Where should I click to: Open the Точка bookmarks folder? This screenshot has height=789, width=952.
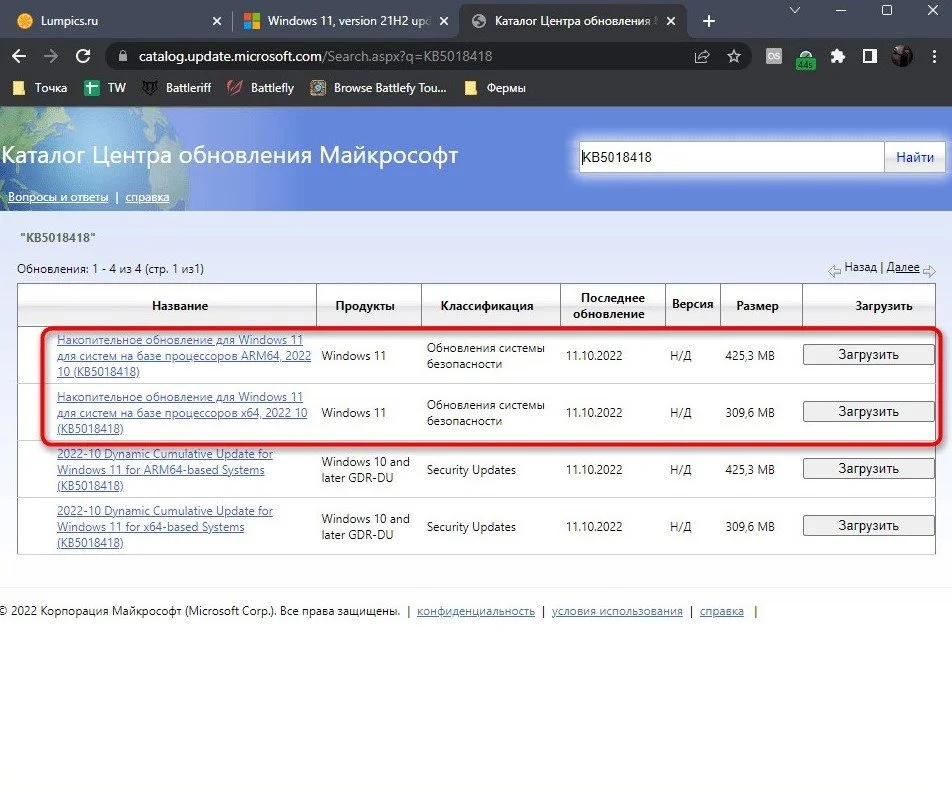pos(40,88)
